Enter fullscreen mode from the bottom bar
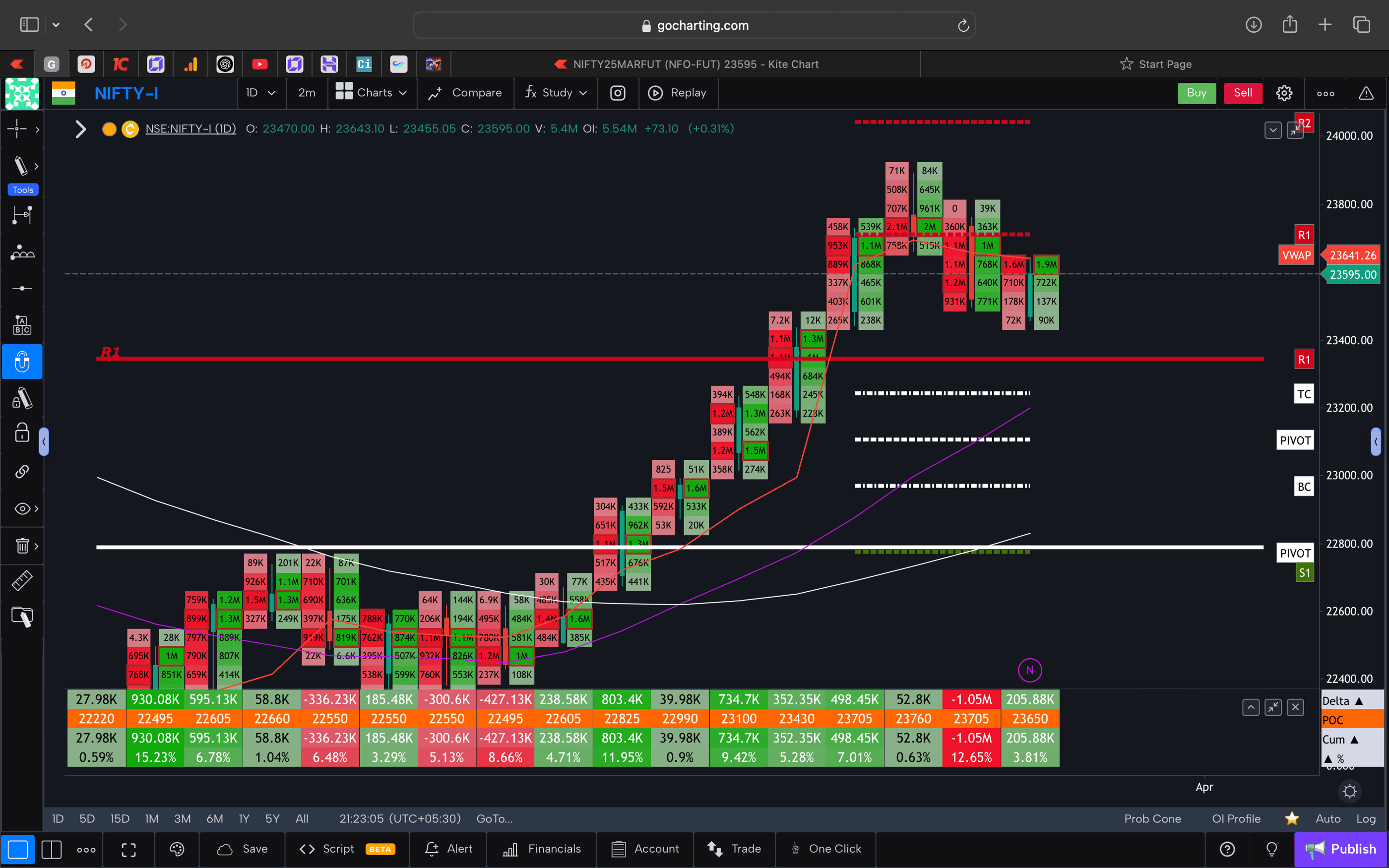The image size is (1389, 868). (x=128, y=849)
